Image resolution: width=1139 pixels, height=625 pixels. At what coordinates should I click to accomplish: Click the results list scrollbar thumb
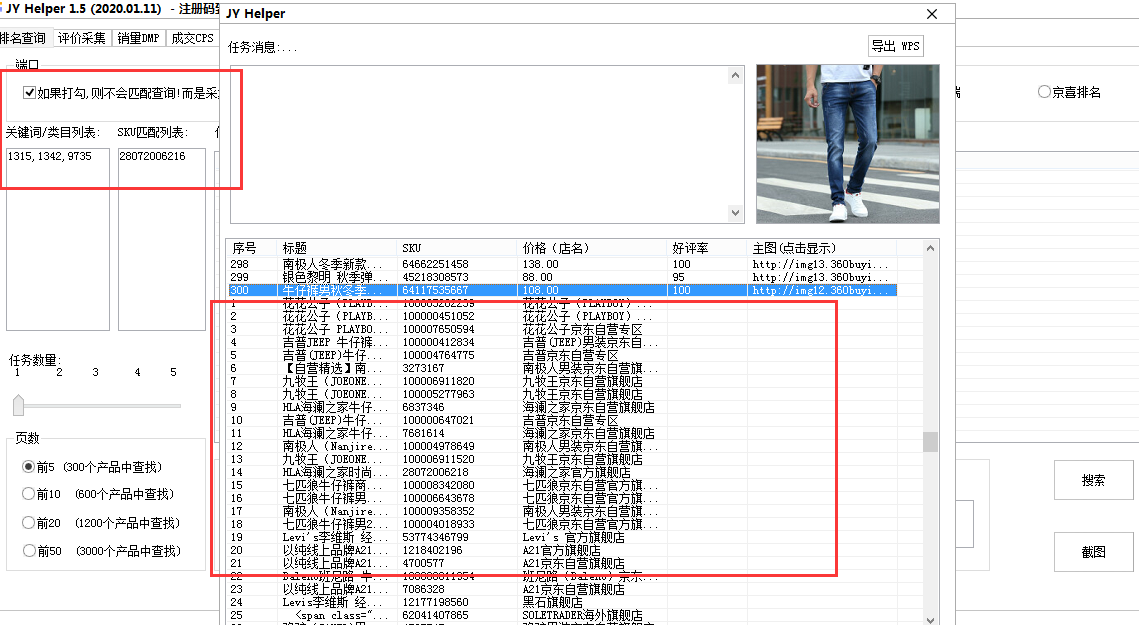coord(931,442)
